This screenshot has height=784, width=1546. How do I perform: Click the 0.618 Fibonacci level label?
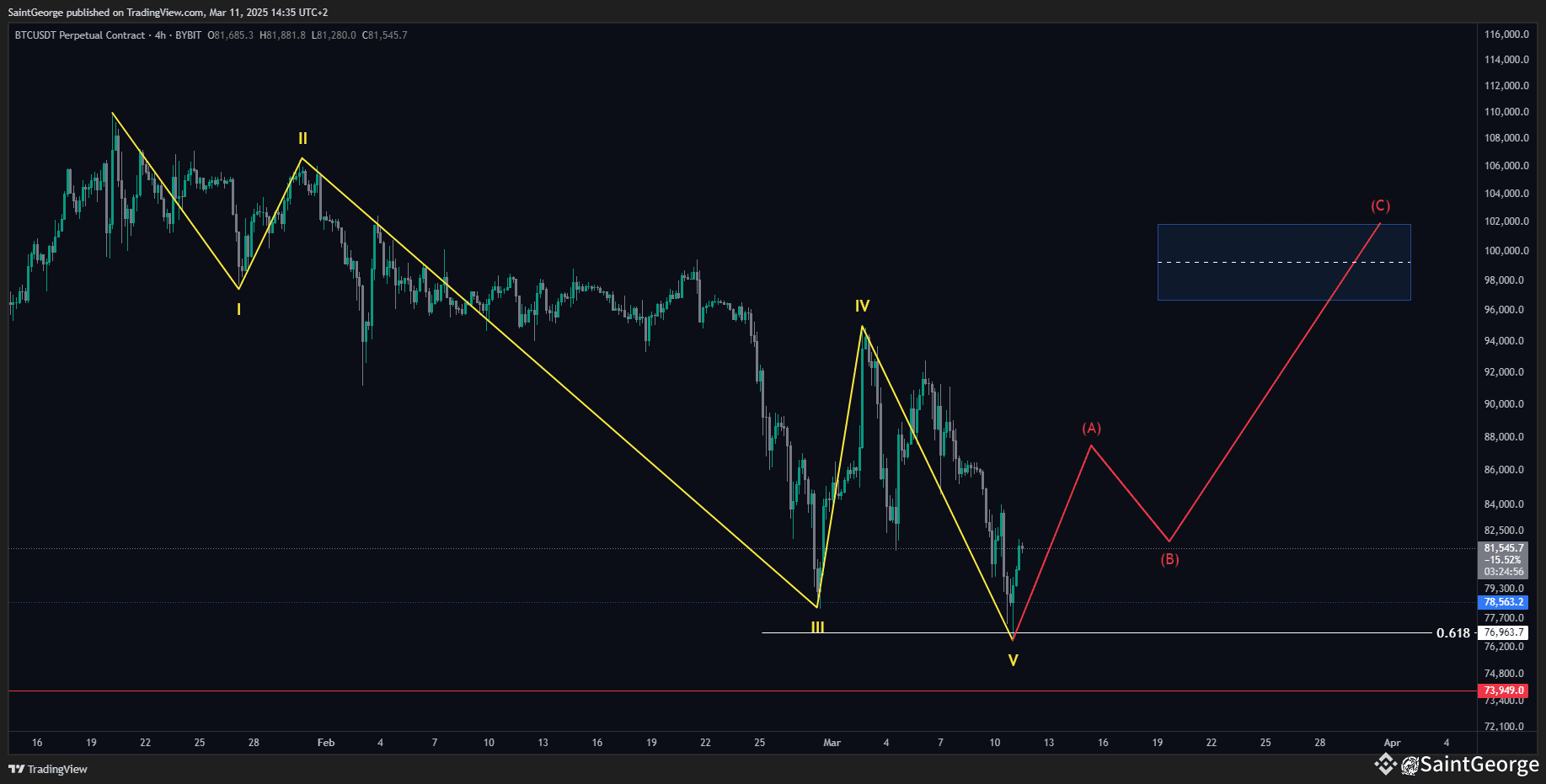pyautogui.click(x=1453, y=633)
